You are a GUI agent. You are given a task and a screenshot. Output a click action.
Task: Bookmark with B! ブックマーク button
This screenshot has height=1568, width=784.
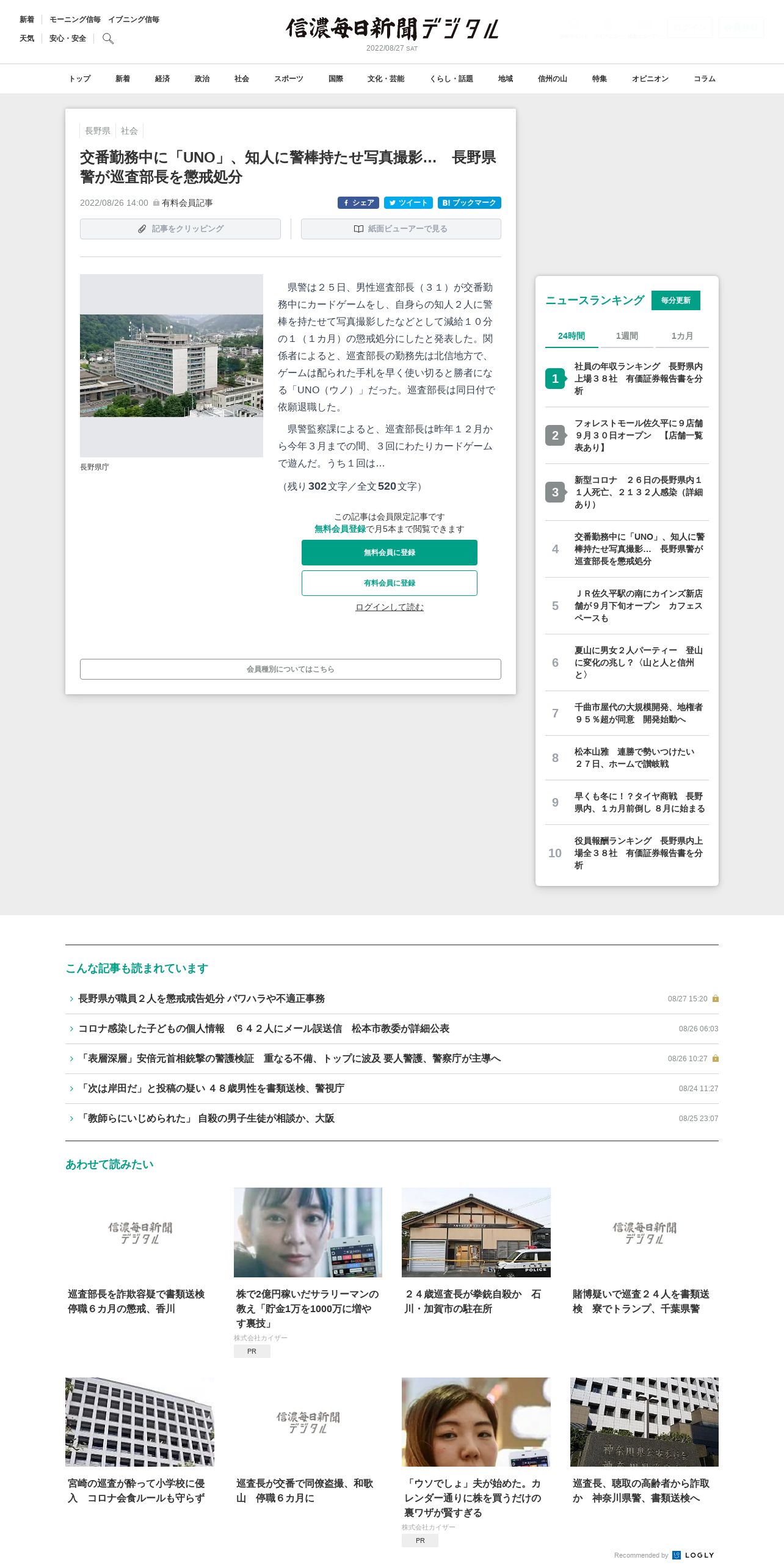coord(470,203)
